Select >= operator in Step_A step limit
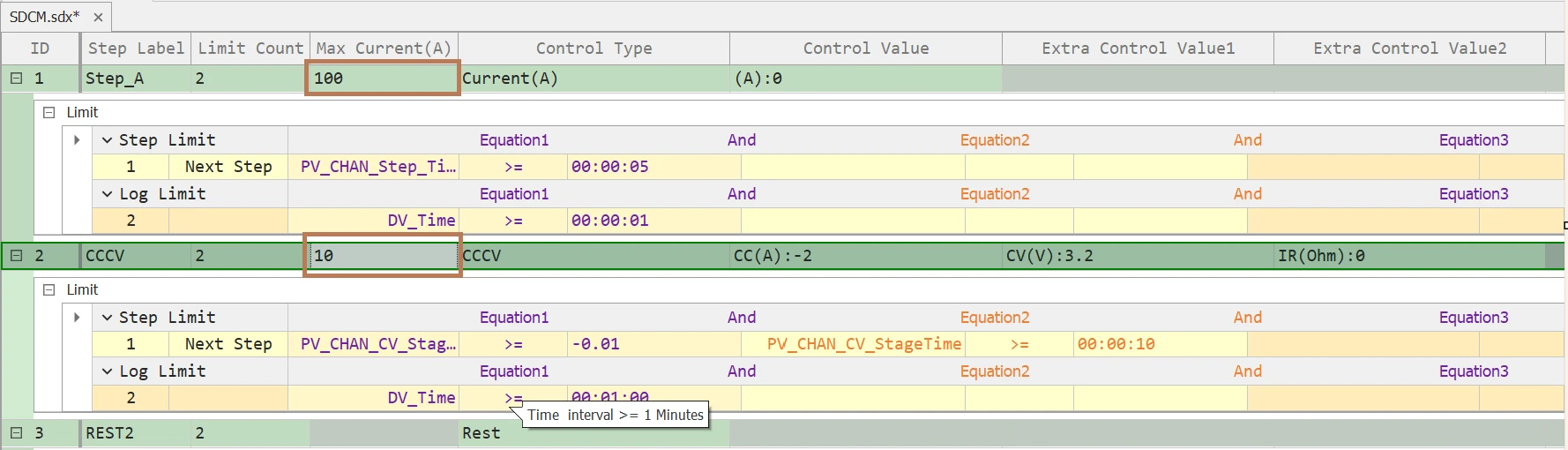The image size is (1568, 450). tap(513, 167)
